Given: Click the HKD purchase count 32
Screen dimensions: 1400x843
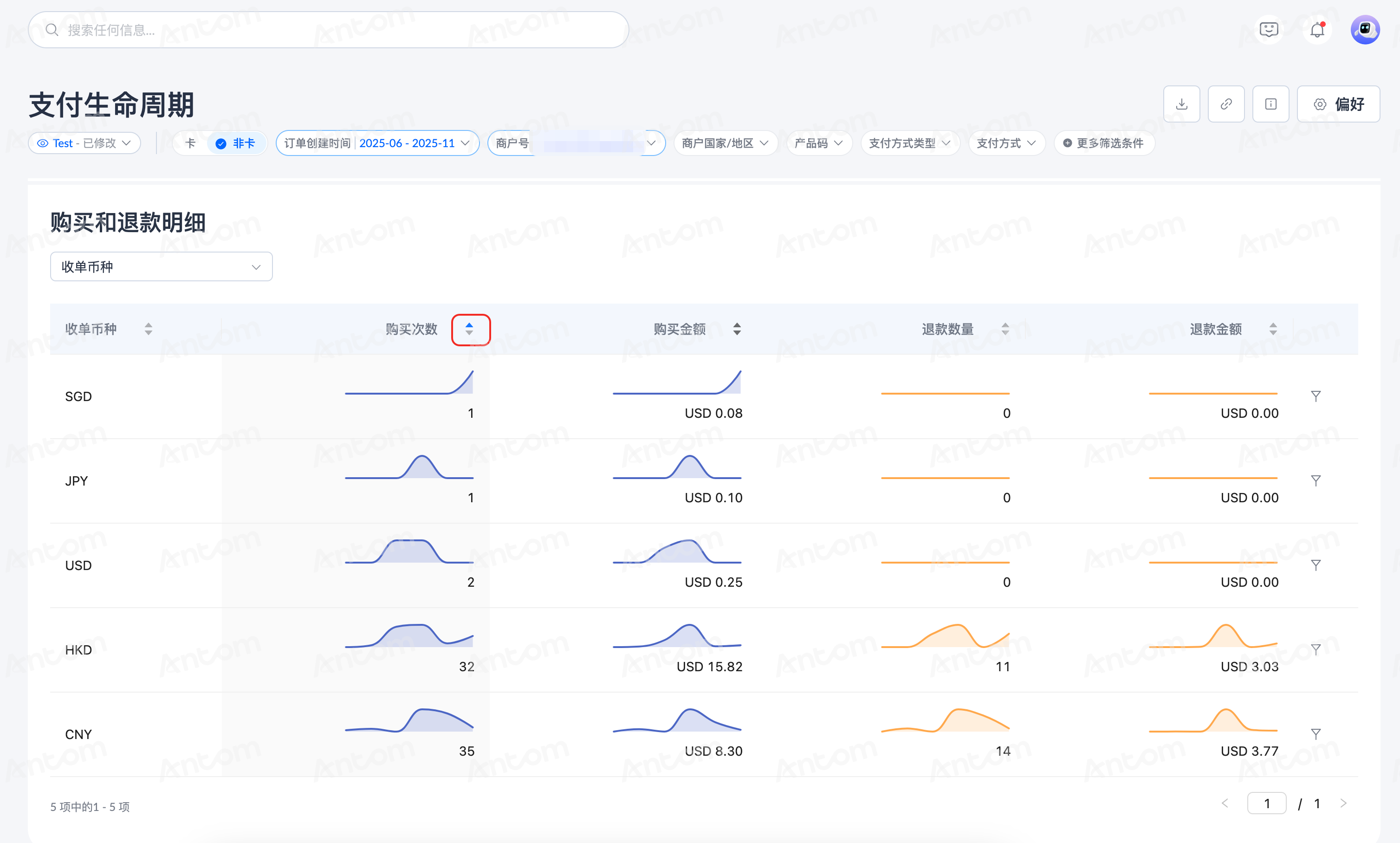Looking at the screenshot, I should point(467,666).
